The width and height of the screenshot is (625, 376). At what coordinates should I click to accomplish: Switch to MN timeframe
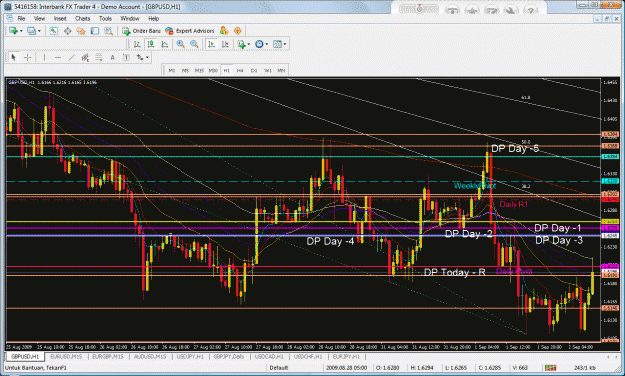(281, 71)
